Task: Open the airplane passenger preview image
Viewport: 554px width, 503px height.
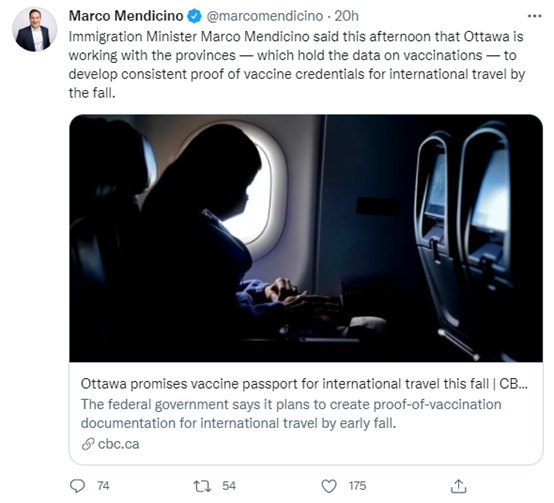Action: click(306, 238)
